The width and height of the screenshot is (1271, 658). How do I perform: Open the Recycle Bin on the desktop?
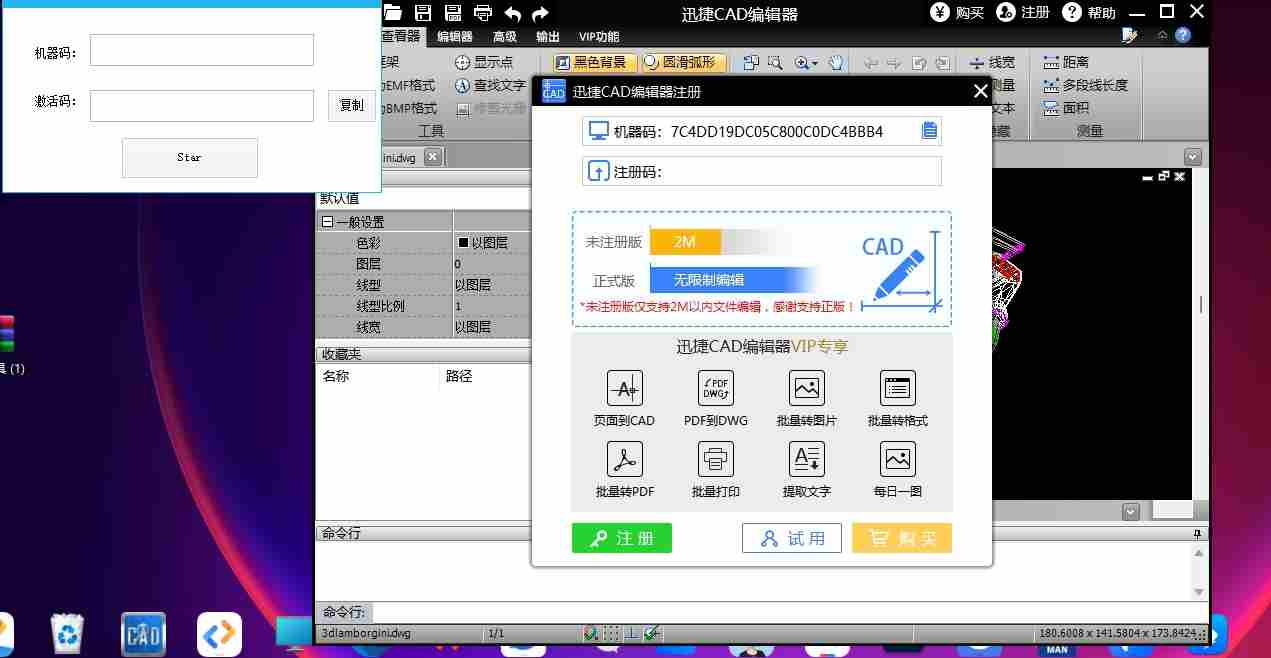[x=68, y=634]
